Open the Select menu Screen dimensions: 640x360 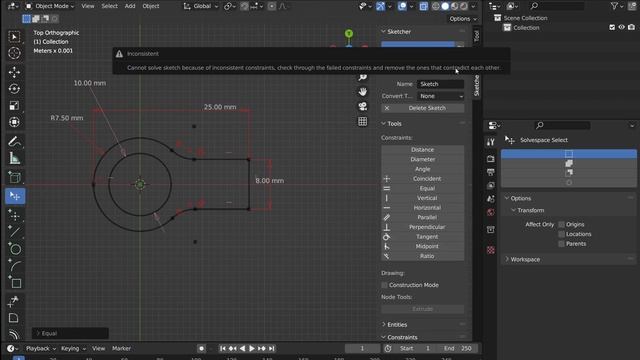pyautogui.click(x=109, y=6)
